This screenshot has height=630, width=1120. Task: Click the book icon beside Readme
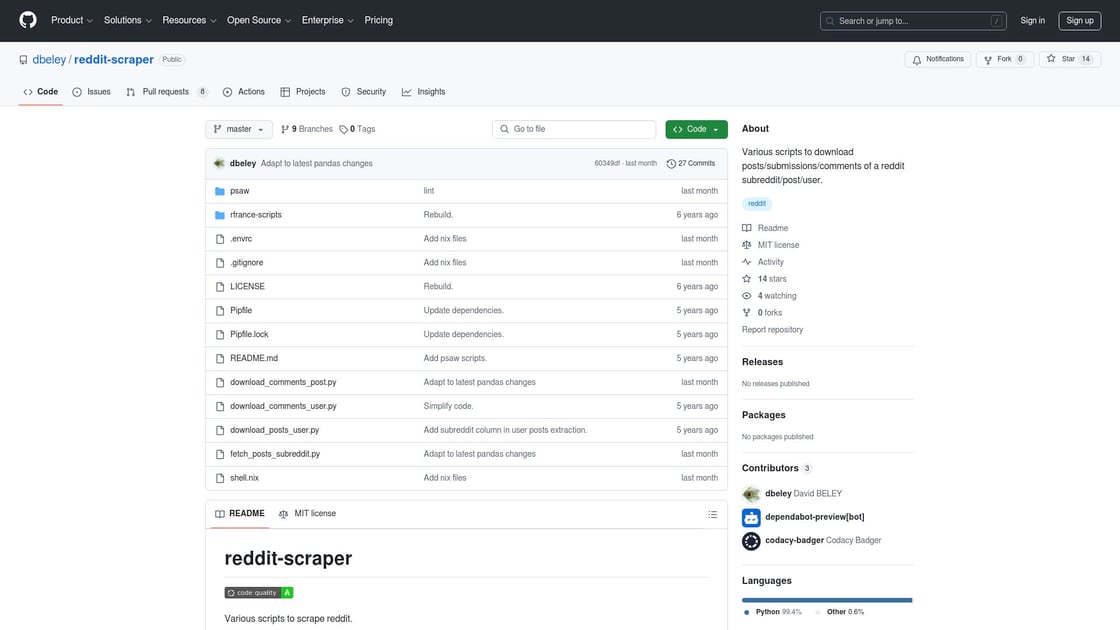pyautogui.click(x=746, y=228)
